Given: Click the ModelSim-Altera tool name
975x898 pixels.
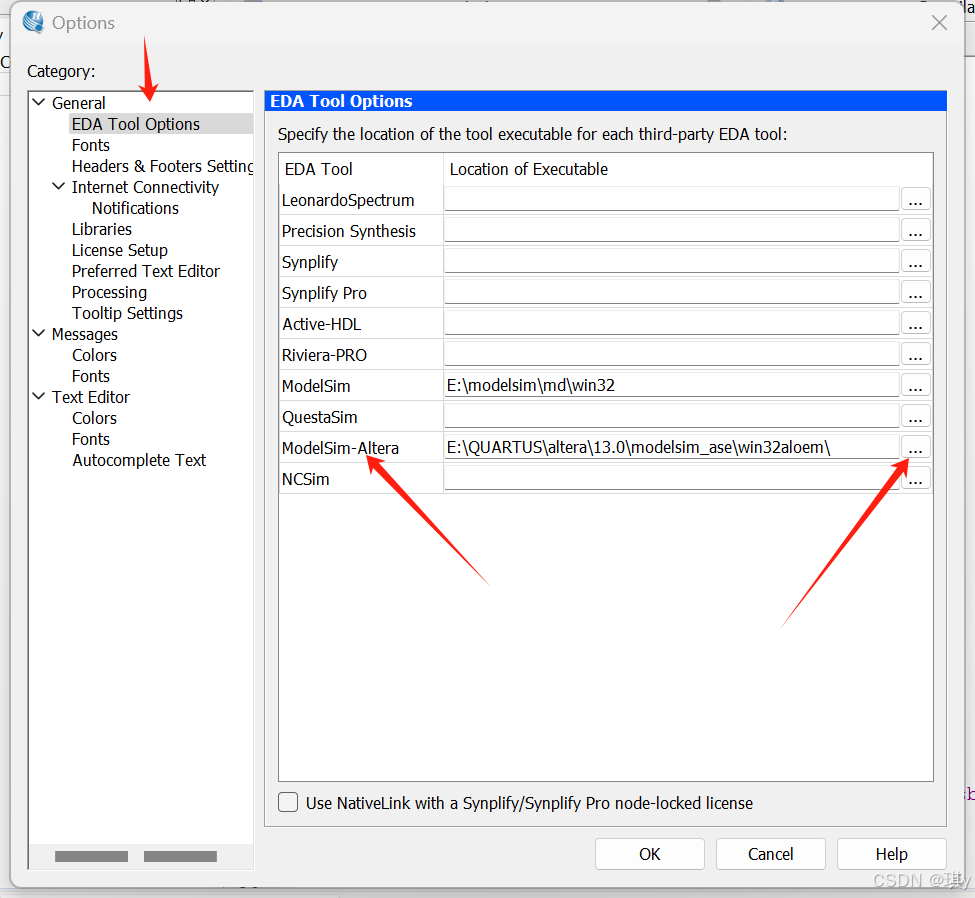Looking at the screenshot, I should click(340, 448).
